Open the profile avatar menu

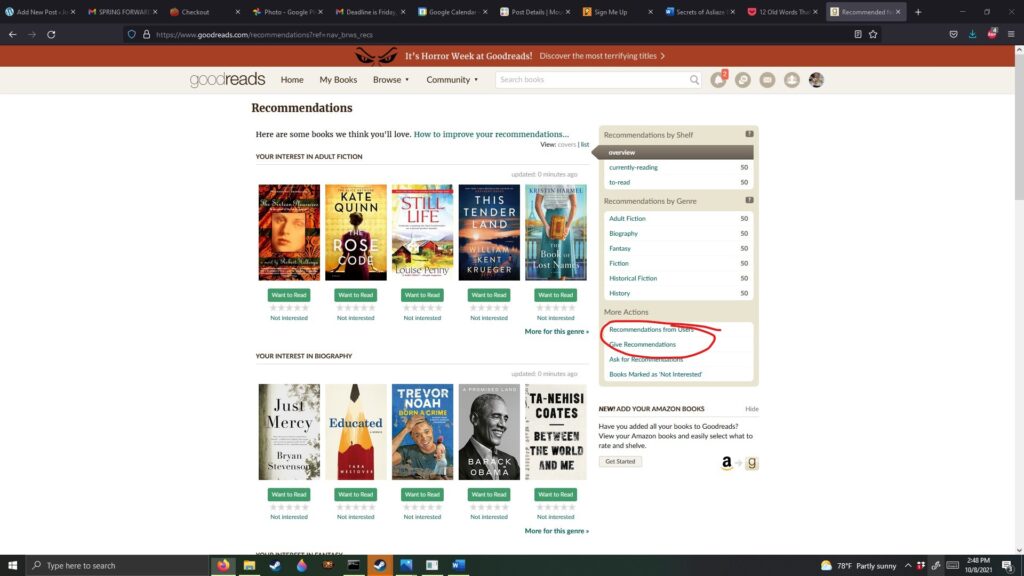click(x=816, y=80)
